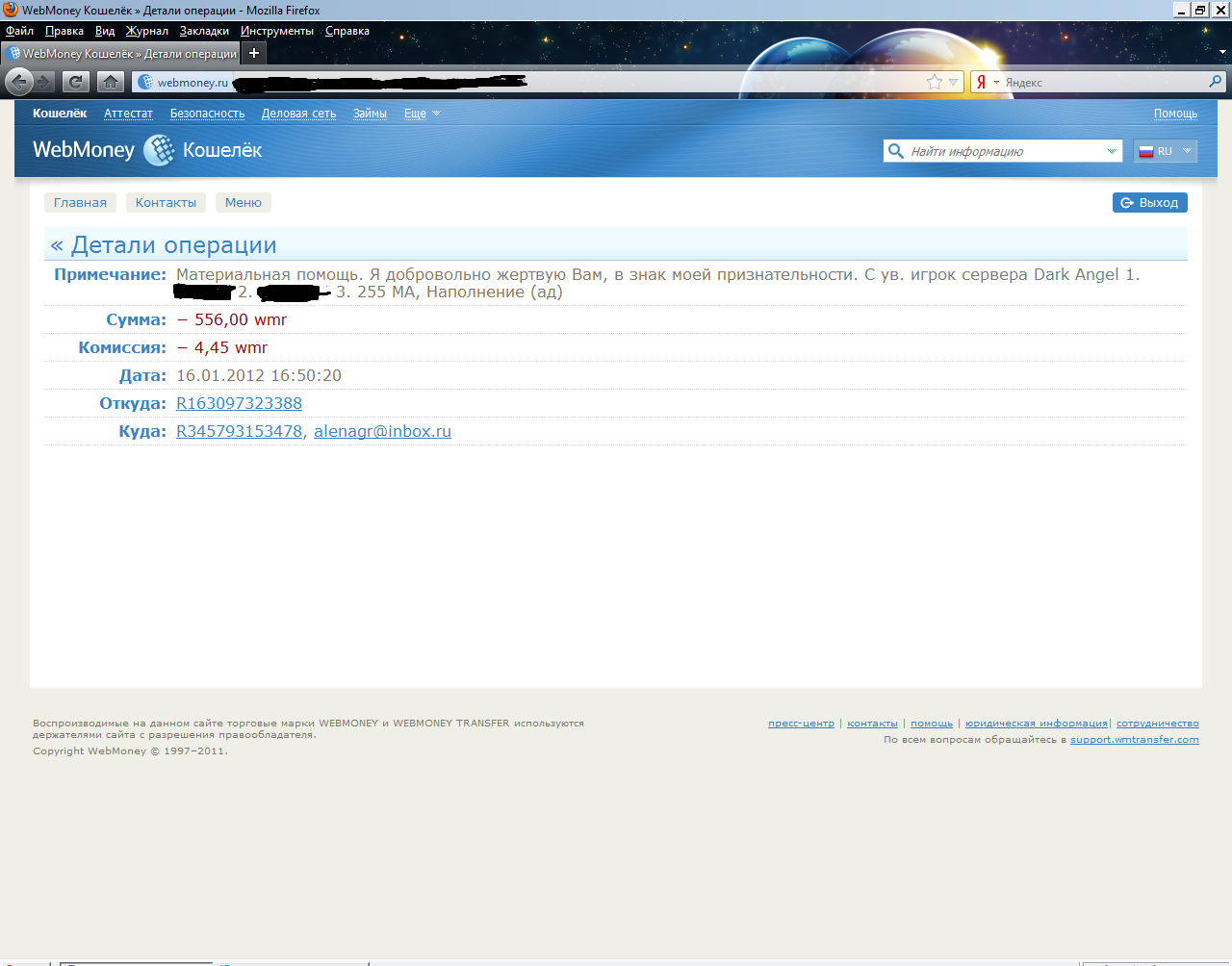The height and width of the screenshot is (966, 1232).
Task: Open the Правка menu
Action: pos(64,31)
